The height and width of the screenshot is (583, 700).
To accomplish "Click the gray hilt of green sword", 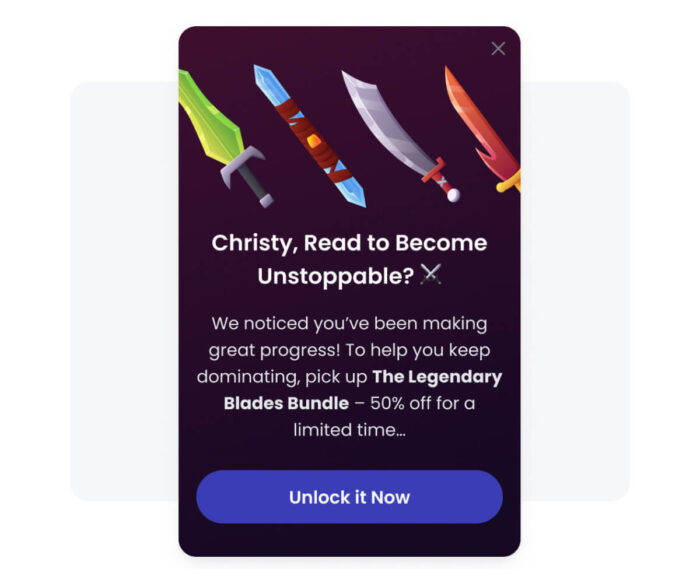I will pos(246,175).
